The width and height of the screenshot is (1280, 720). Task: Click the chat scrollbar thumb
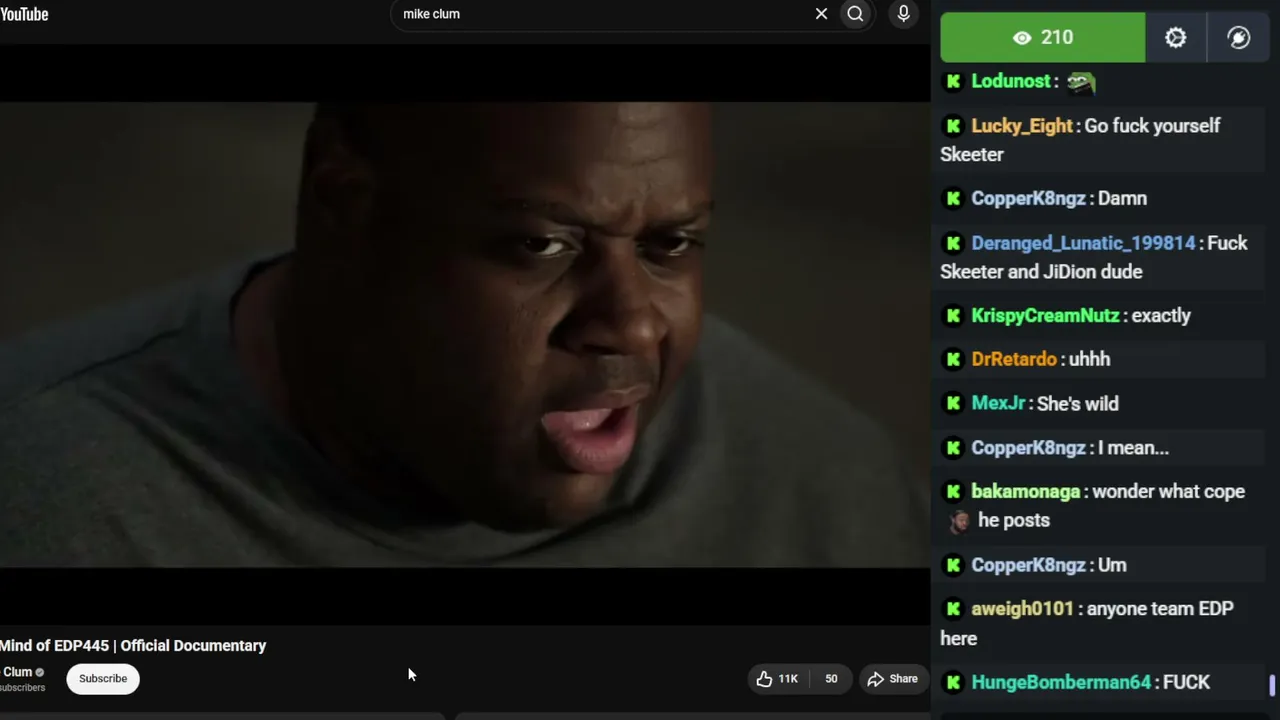(1272, 685)
